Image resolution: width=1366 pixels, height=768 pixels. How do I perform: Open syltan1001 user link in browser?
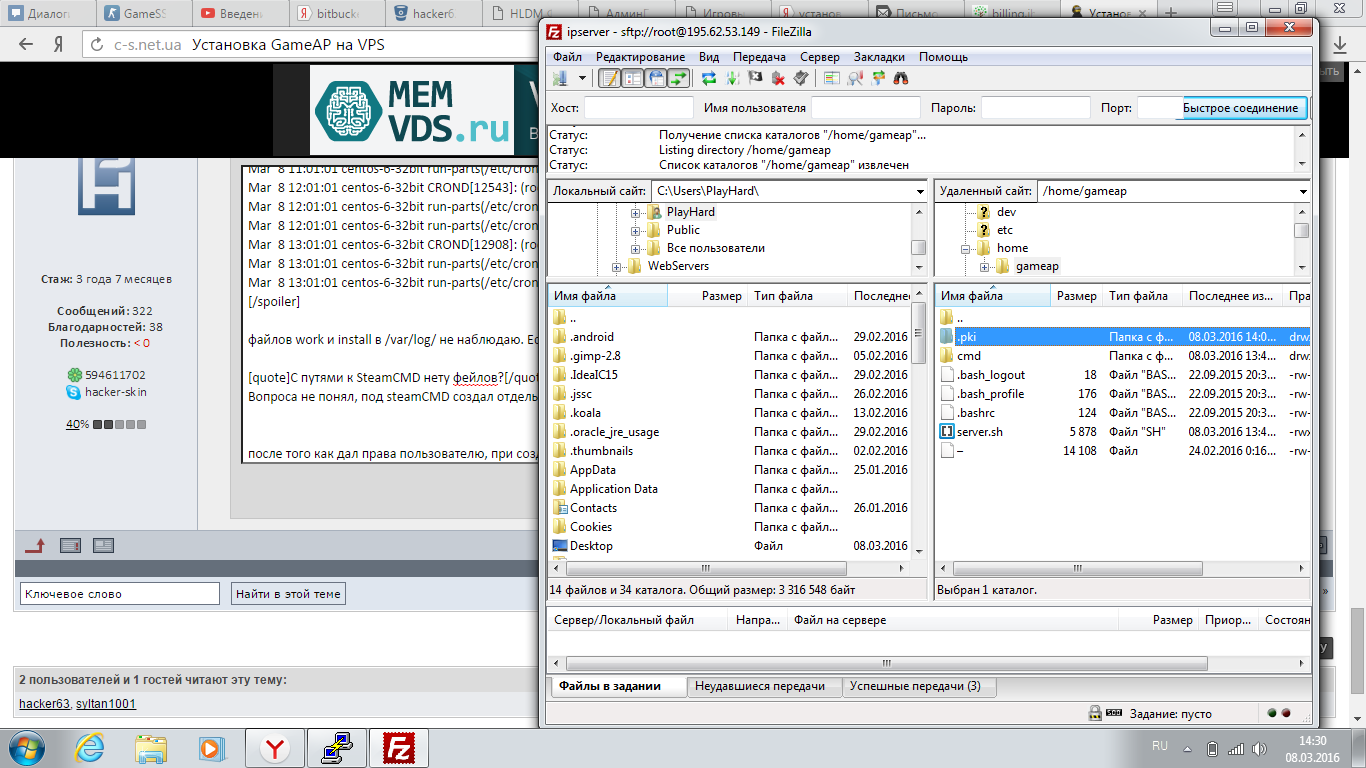[106, 704]
